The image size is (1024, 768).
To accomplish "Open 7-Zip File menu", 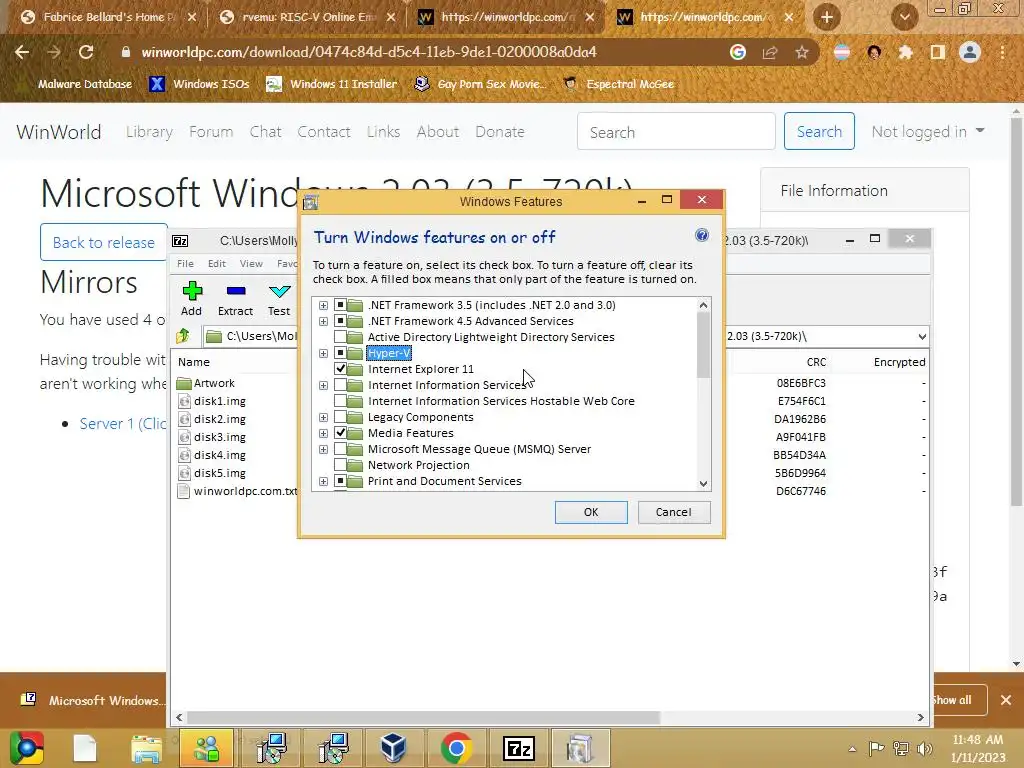I will 185,263.
